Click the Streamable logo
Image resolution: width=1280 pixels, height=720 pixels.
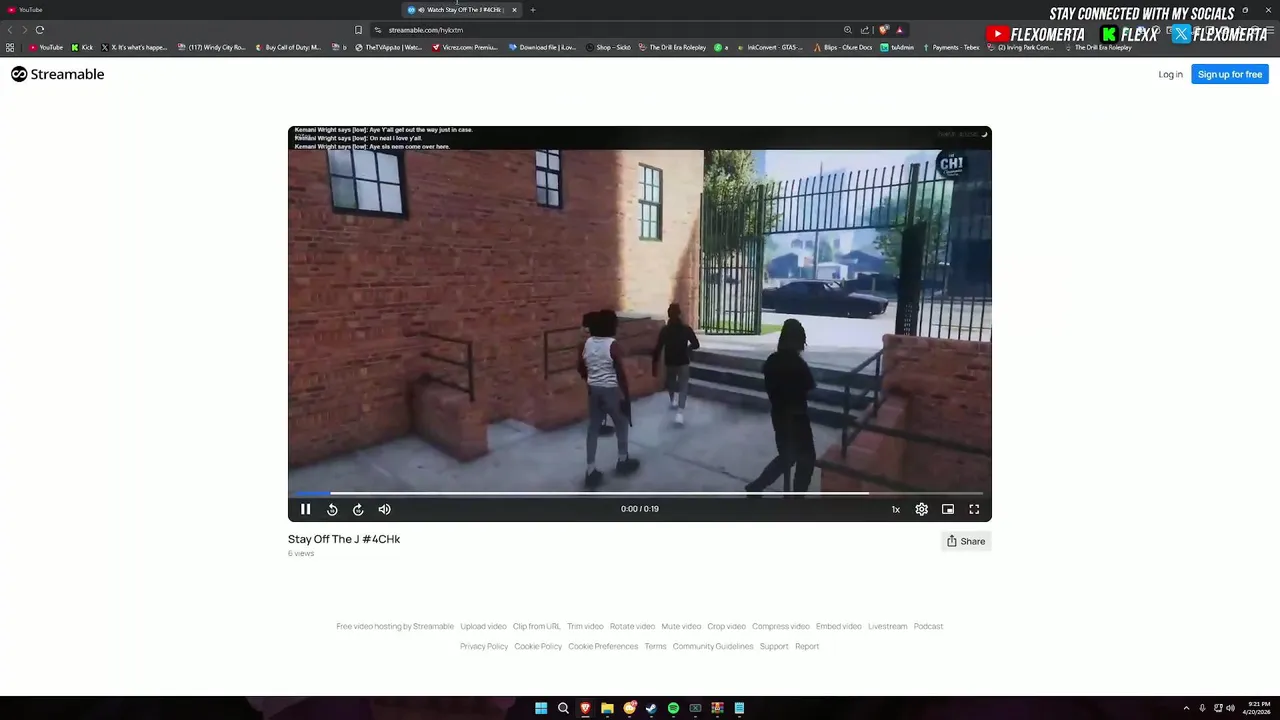tap(58, 74)
